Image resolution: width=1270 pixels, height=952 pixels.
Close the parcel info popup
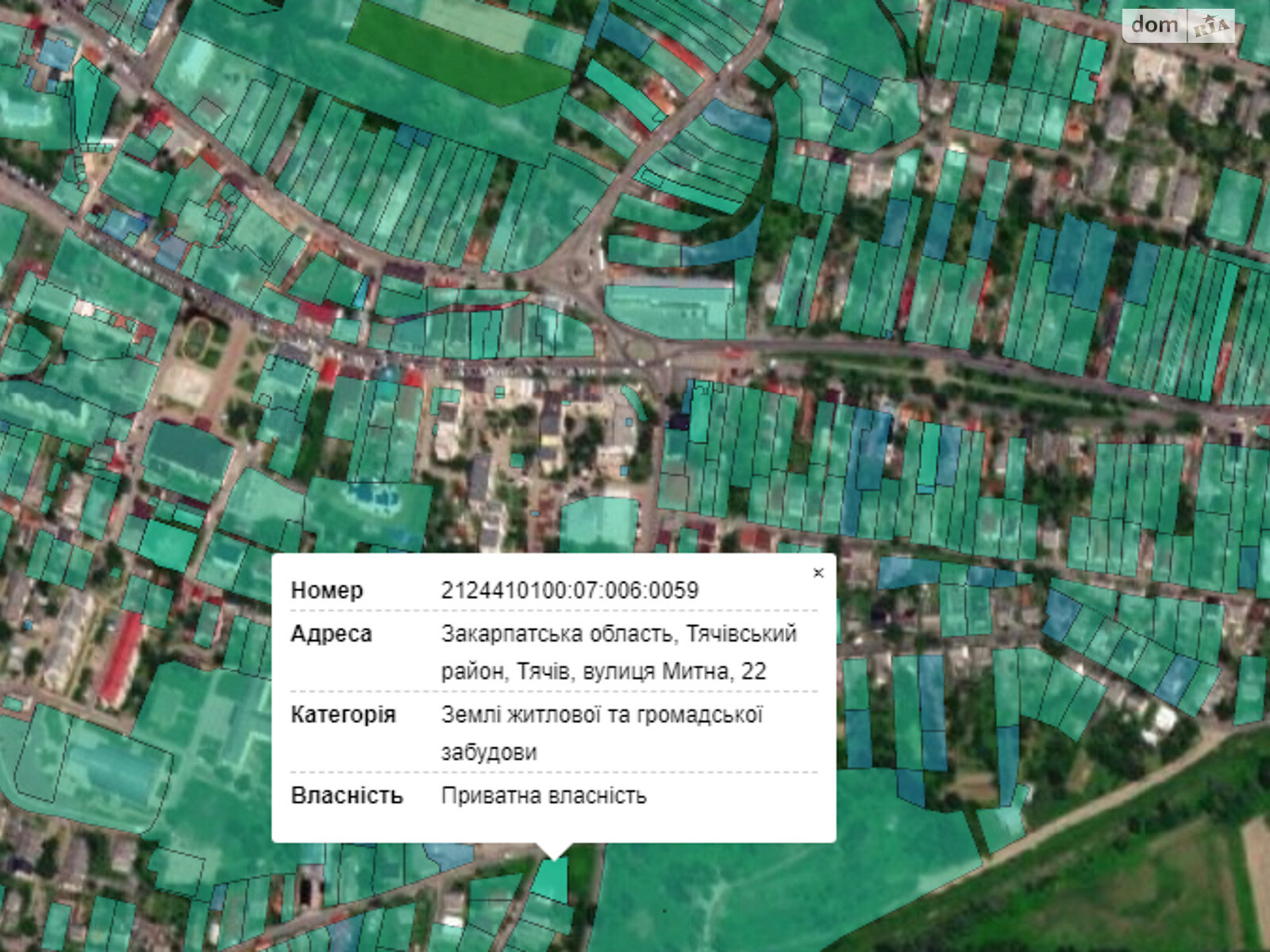pos(818,573)
